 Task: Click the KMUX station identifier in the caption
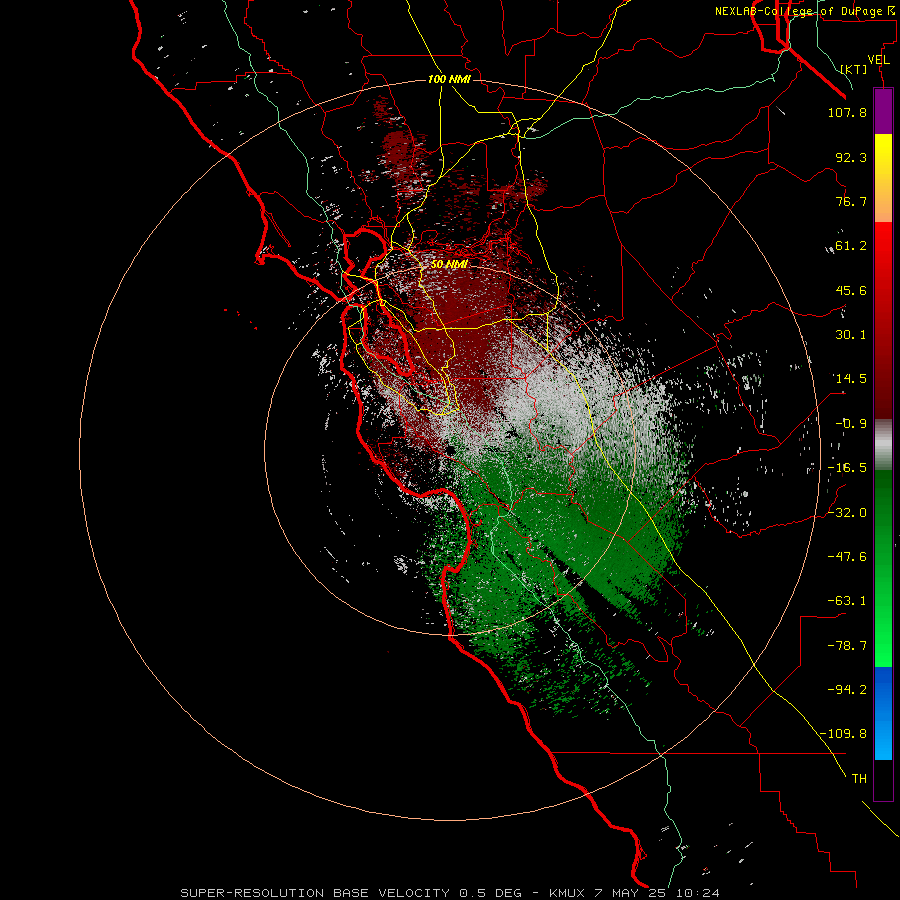[568, 893]
